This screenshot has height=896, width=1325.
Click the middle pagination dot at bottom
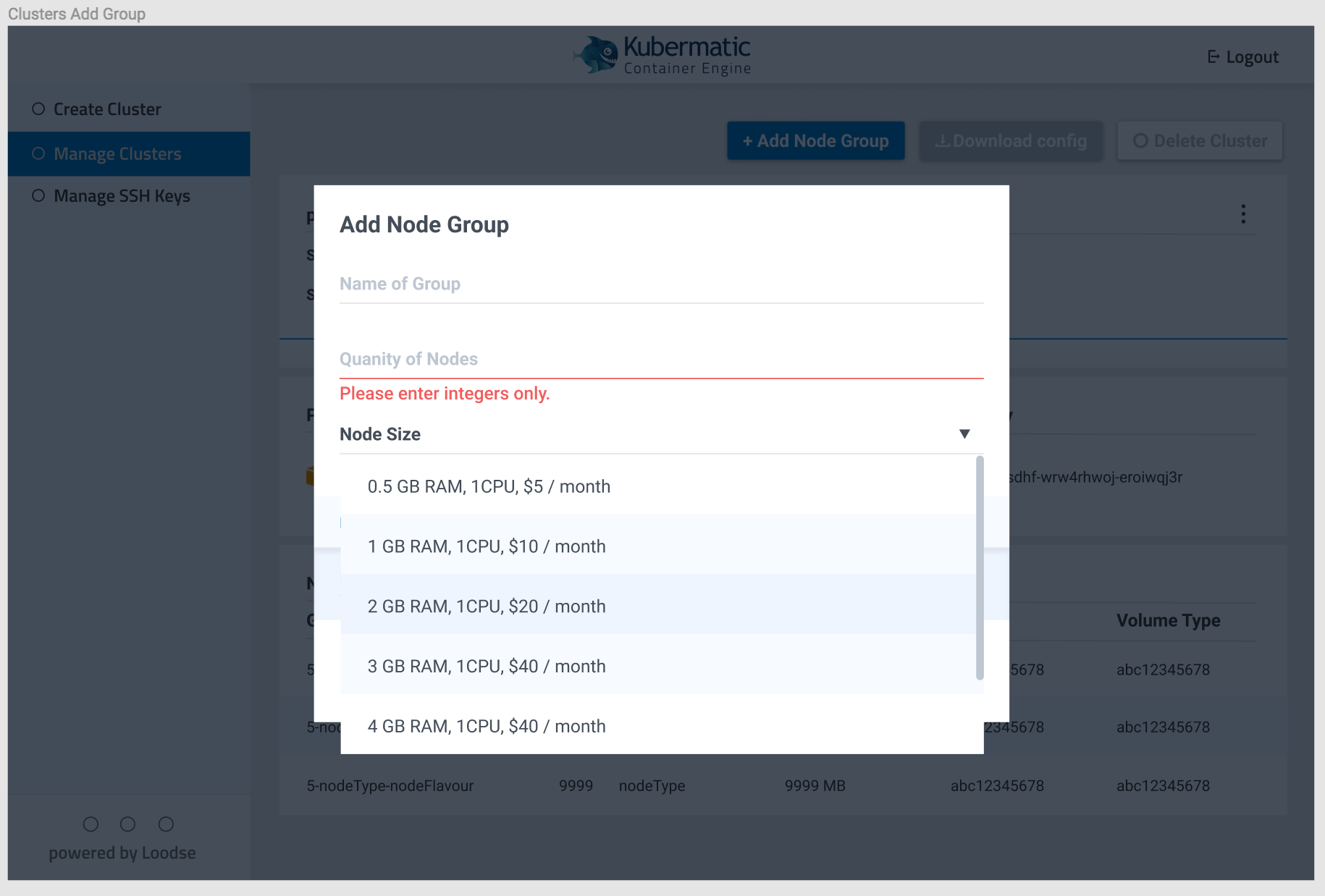128,824
